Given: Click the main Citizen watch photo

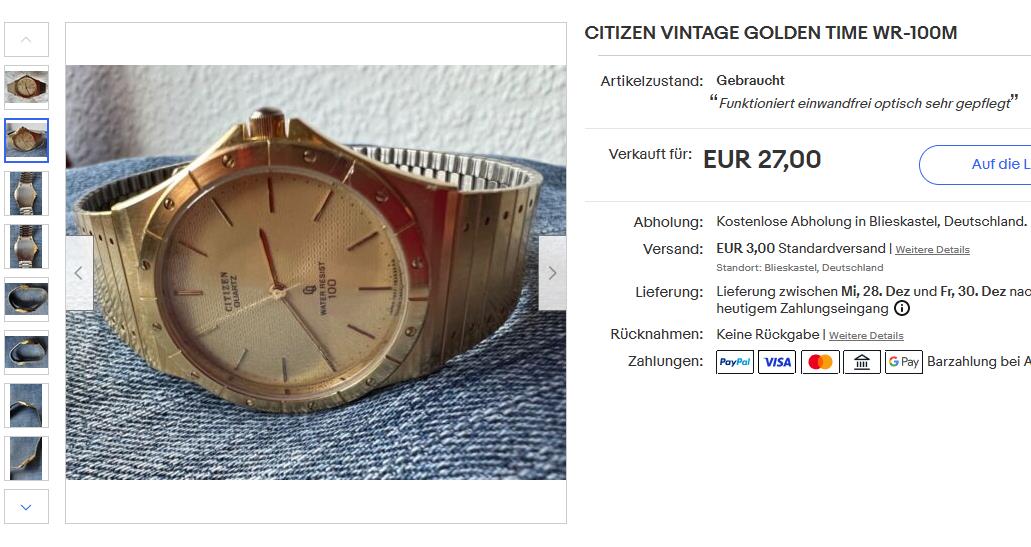Looking at the screenshot, I should (316, 272).
